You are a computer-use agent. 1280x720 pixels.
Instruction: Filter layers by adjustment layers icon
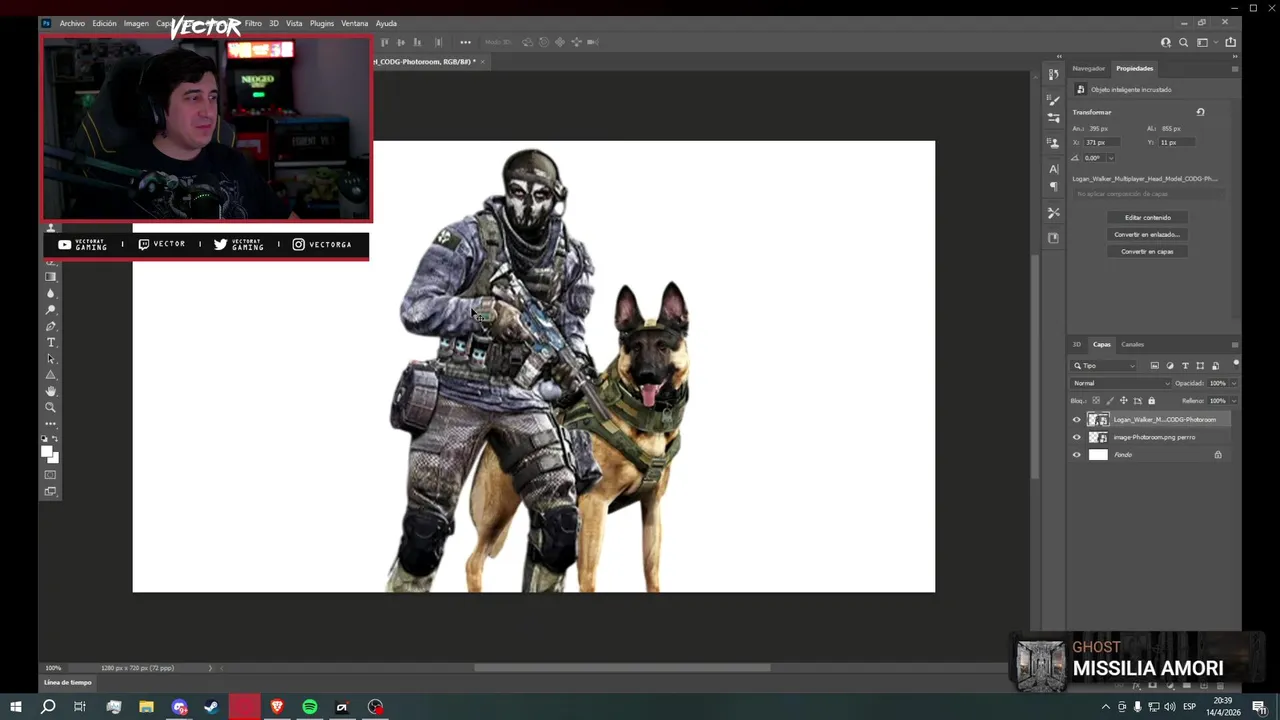[1170, 366]
